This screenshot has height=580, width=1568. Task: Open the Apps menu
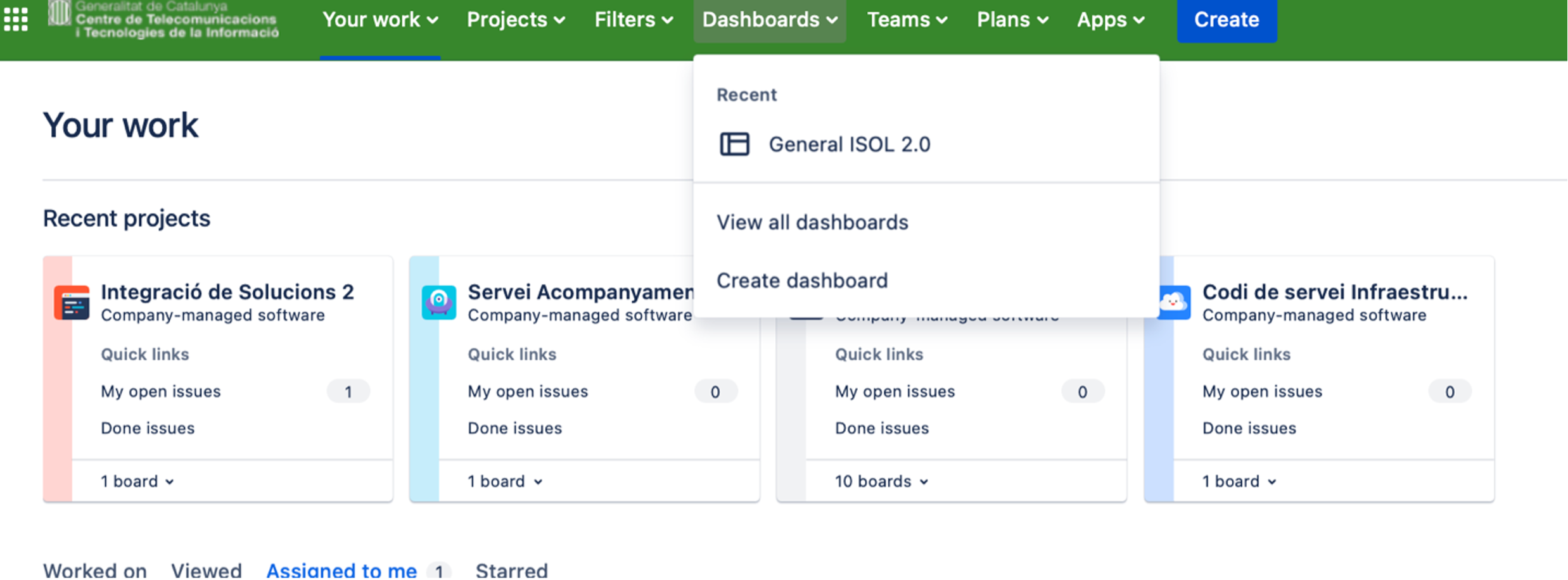[x=1110, y=20]
